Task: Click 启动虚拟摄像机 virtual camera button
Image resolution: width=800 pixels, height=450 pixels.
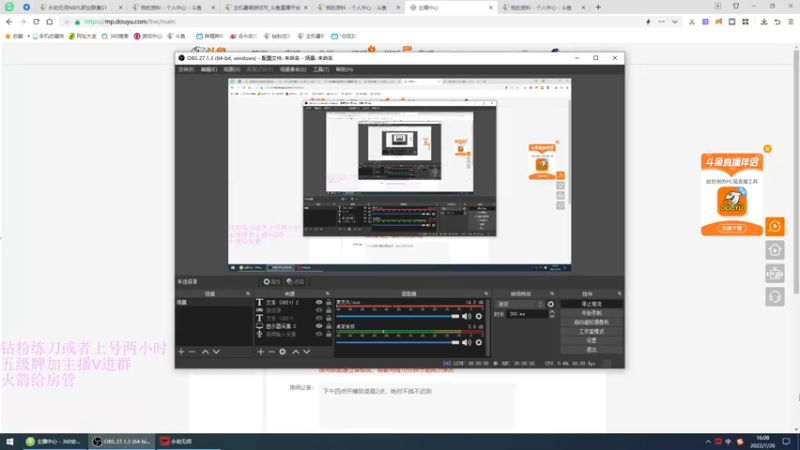Action: click(x=591, y=322)
